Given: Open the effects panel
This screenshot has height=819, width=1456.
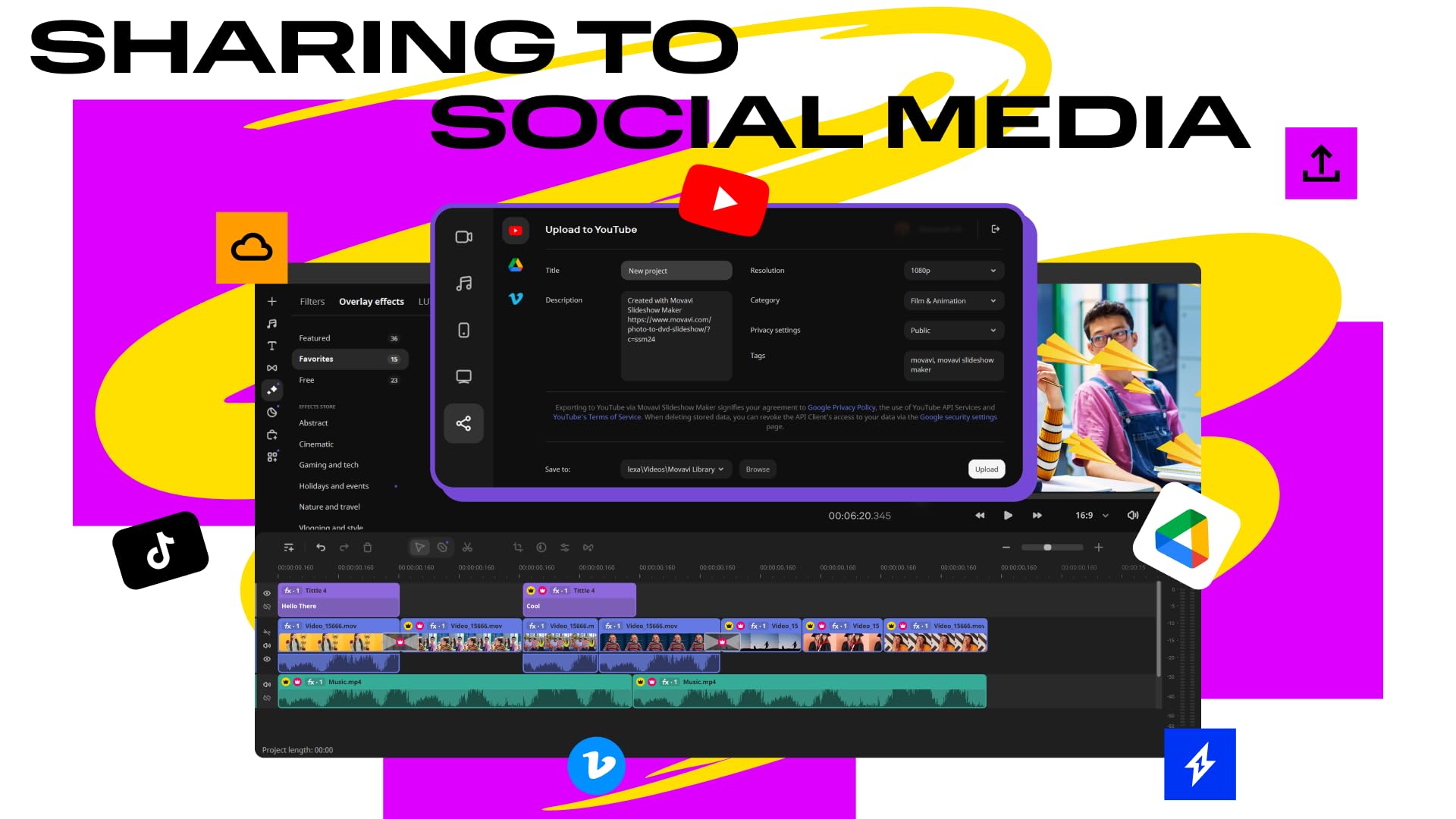Looking at the screenshot, I should [x=272, y=390].
